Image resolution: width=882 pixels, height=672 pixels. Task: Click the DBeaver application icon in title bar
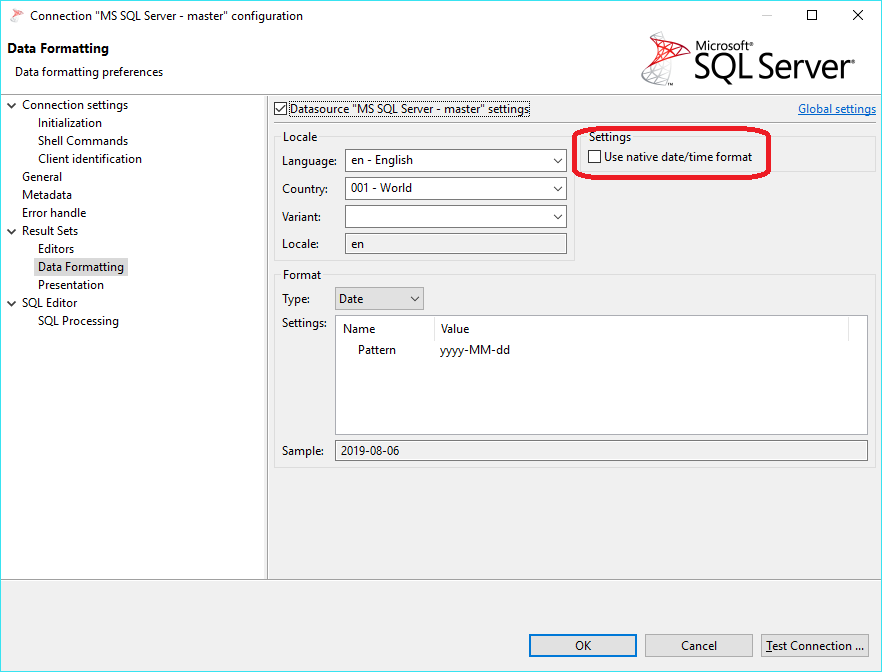point(14,15)
